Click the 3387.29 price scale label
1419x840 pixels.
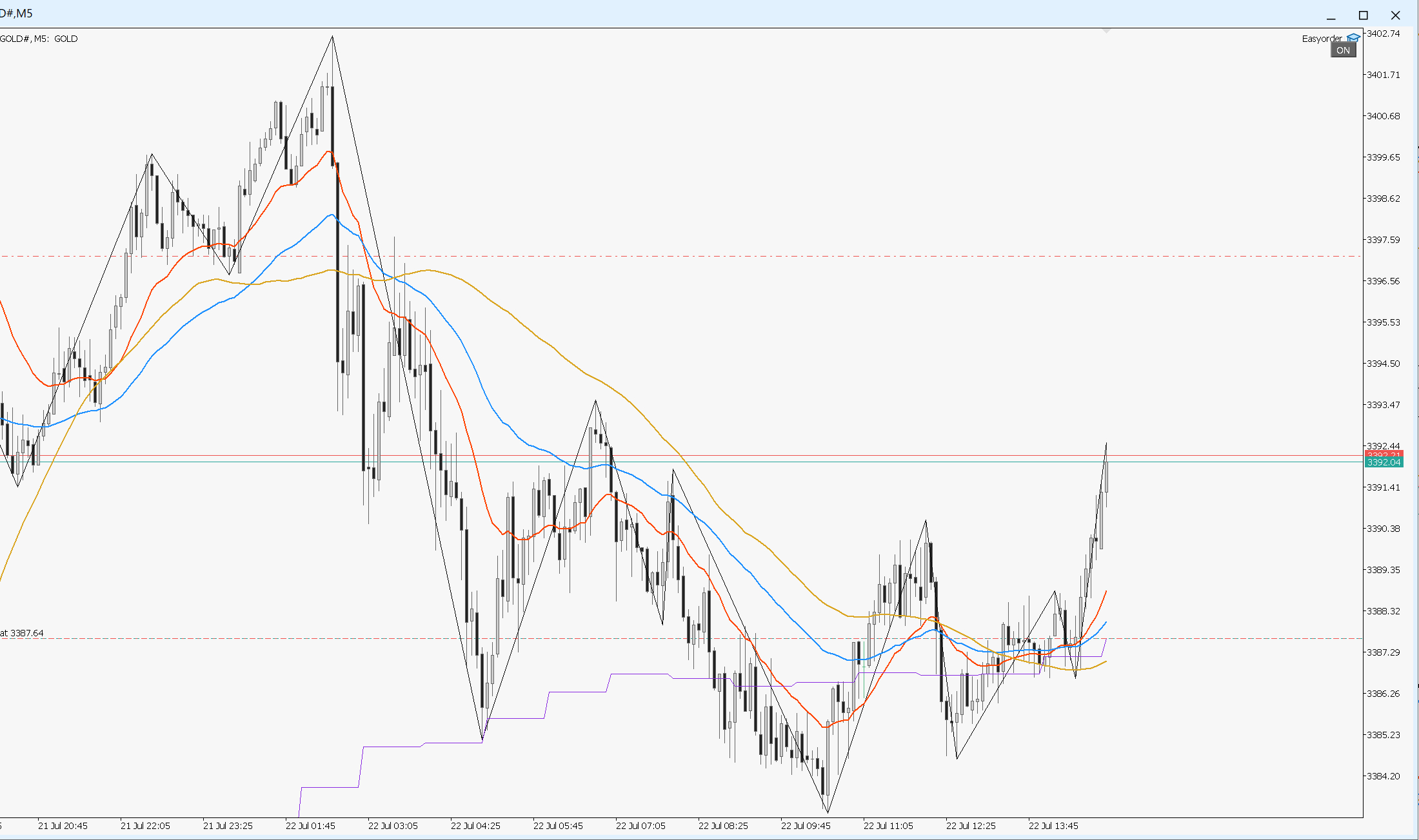(x=1384, y=652)
